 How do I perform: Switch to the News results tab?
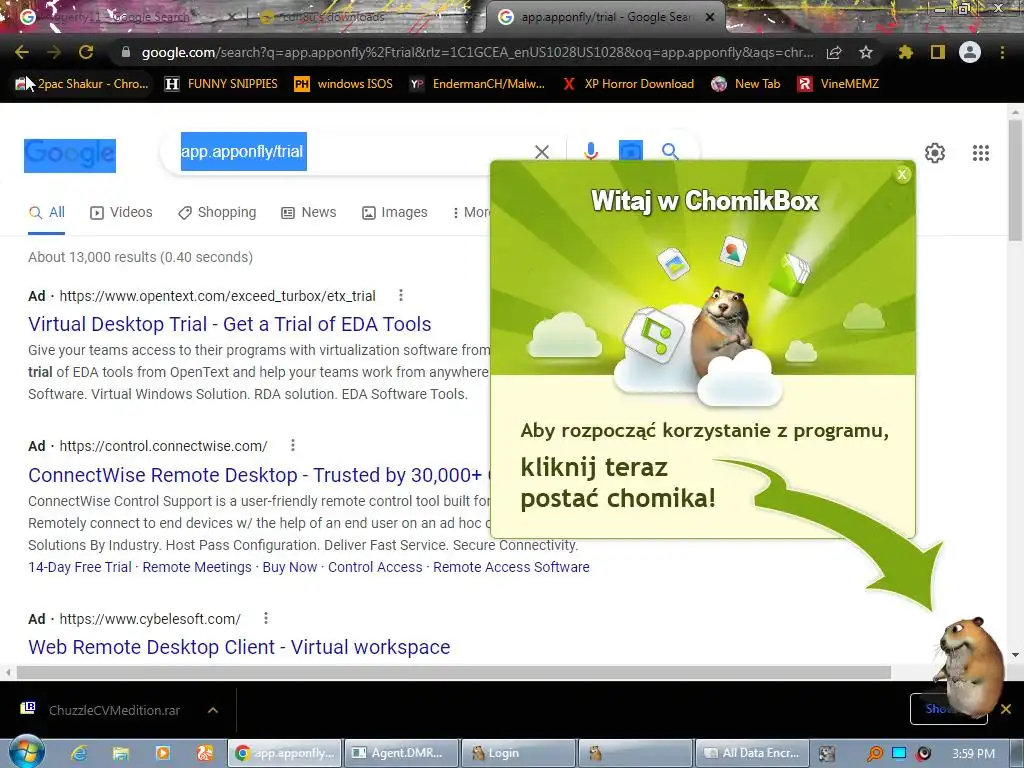coord(309,212)
